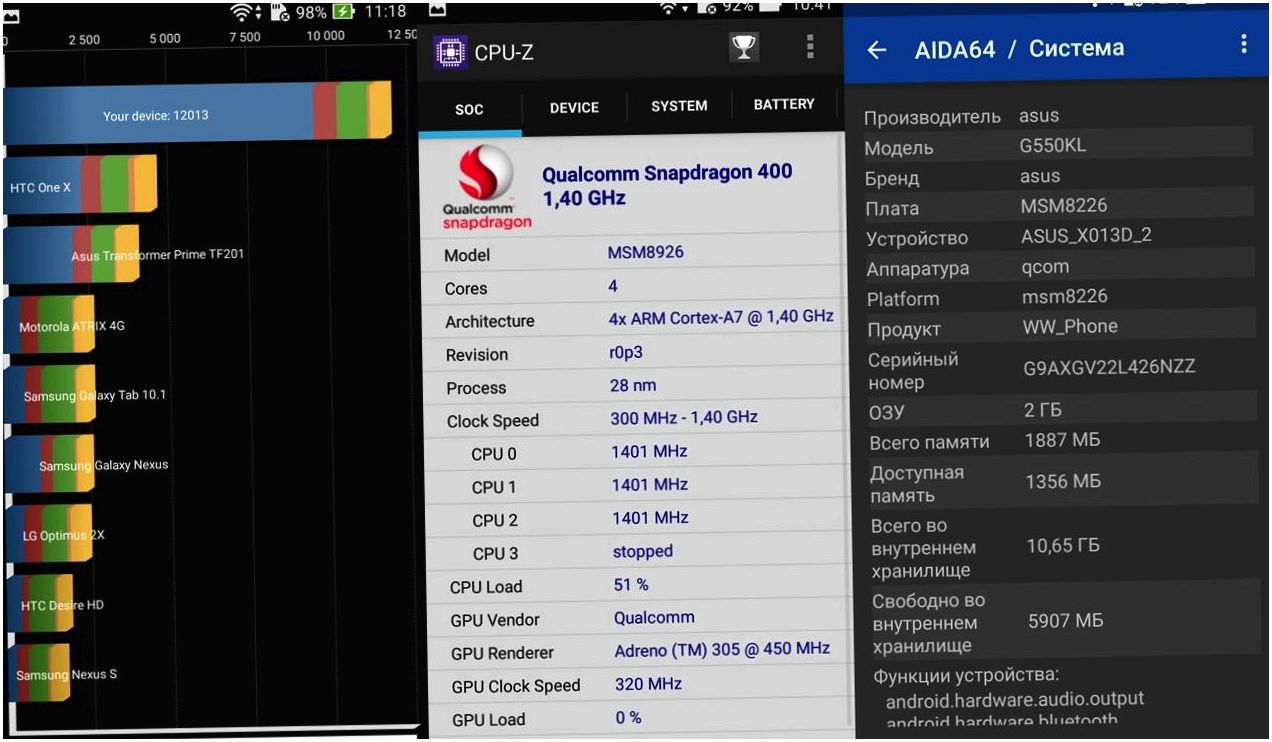Tap the CPU 3 'stopped' value
The height and width of the screenshot is (742, 1272).
(643, 551)
